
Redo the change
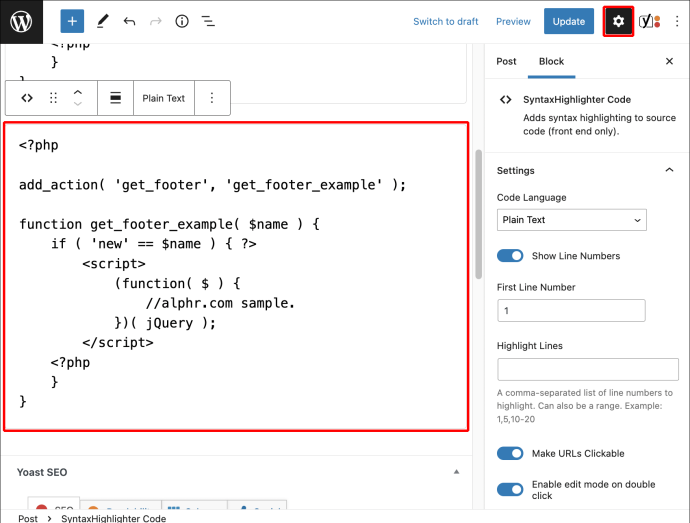pos(156,21)
